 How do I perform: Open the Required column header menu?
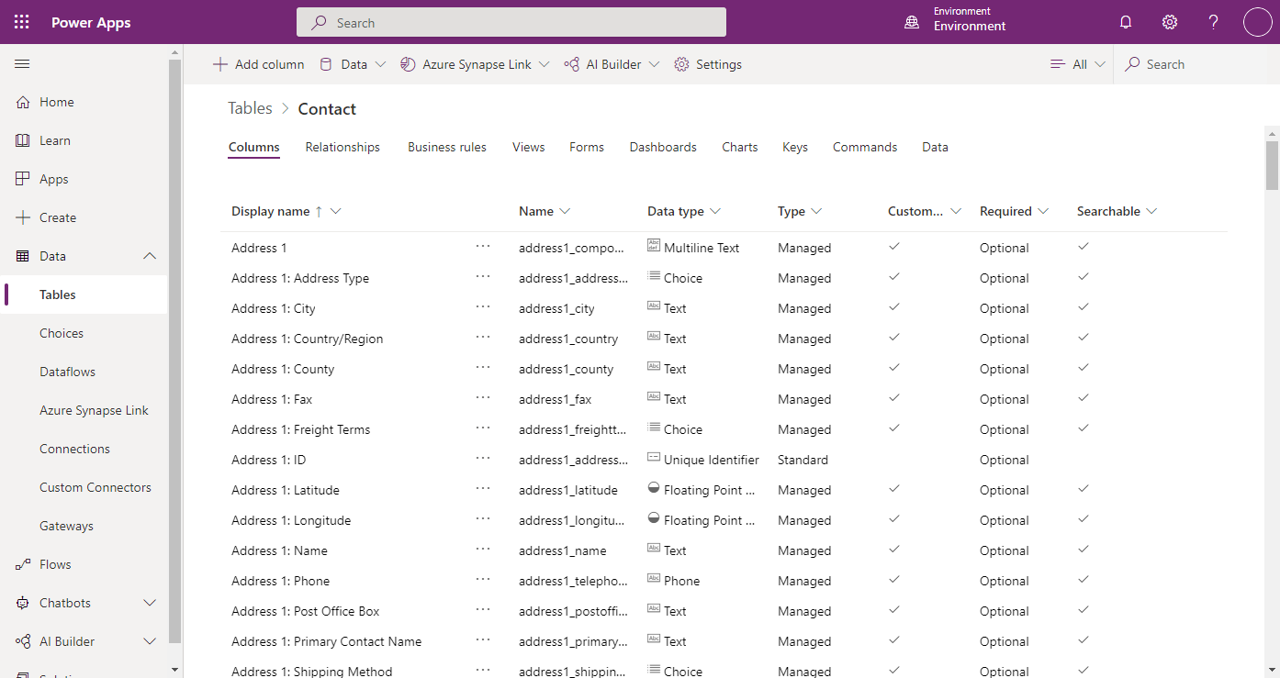tap(1044, 211)
